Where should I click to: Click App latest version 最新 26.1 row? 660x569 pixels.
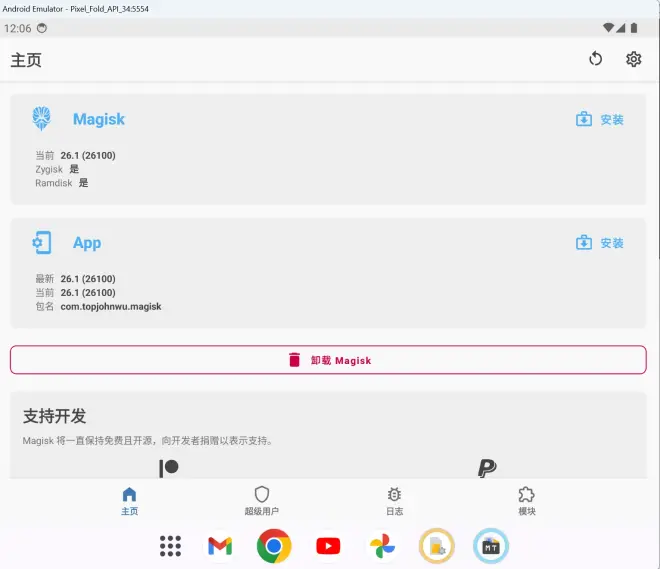75,279
